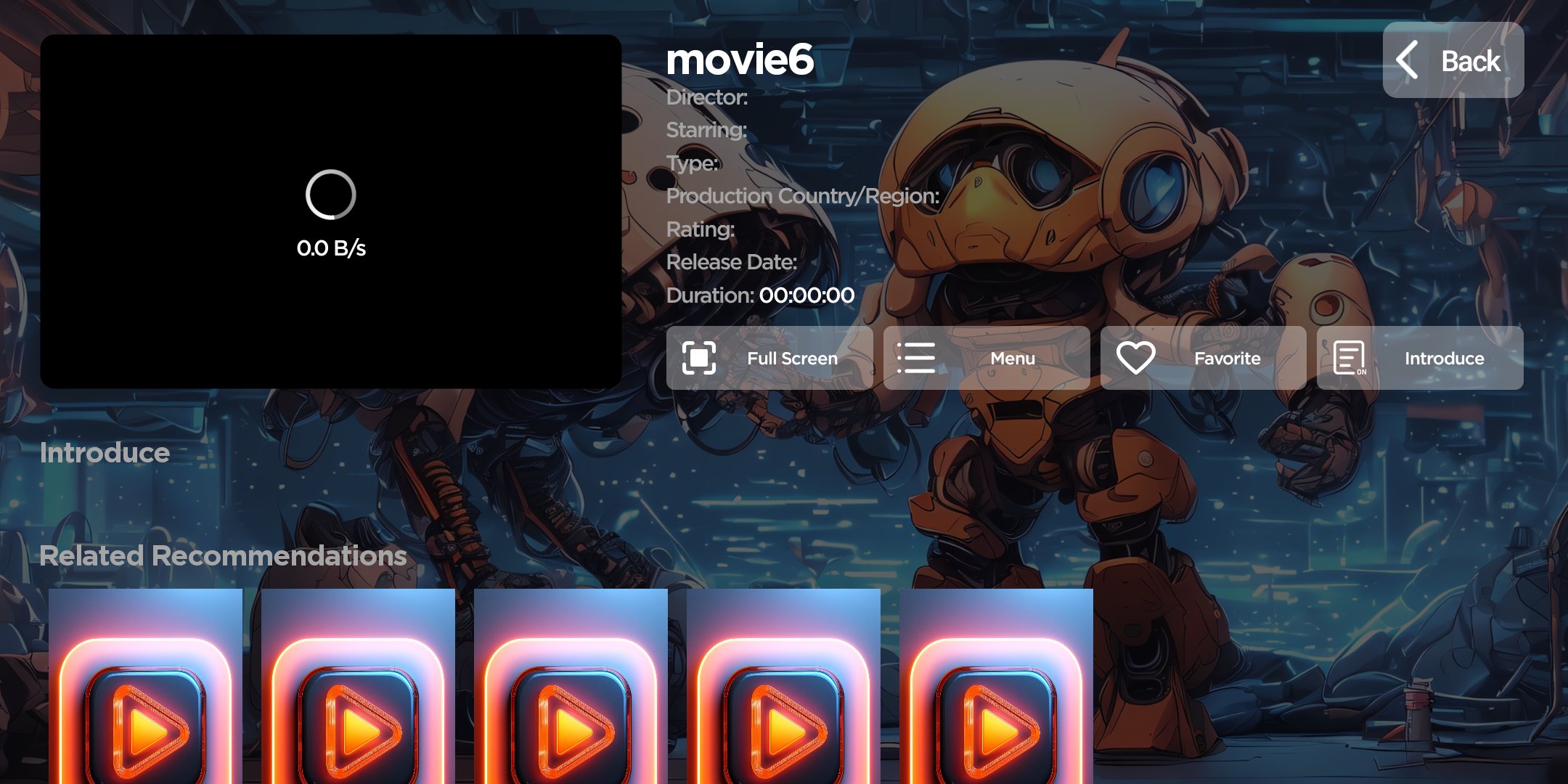Click the Related Recommendations heading
Viewport: 1568px width, 784px height.
(223, 556)
